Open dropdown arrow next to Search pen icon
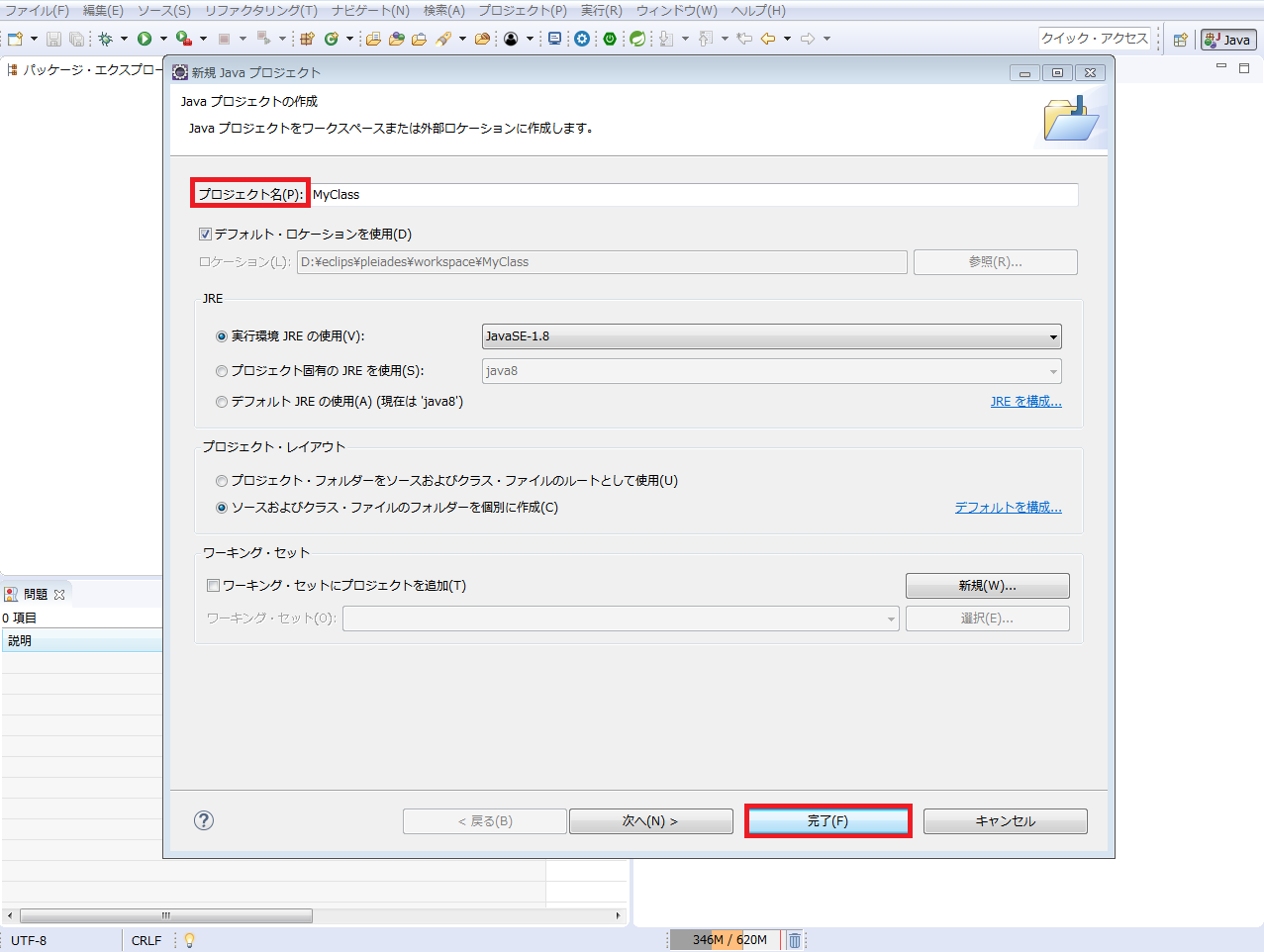The image size is (1264, 952). (462, 39)
